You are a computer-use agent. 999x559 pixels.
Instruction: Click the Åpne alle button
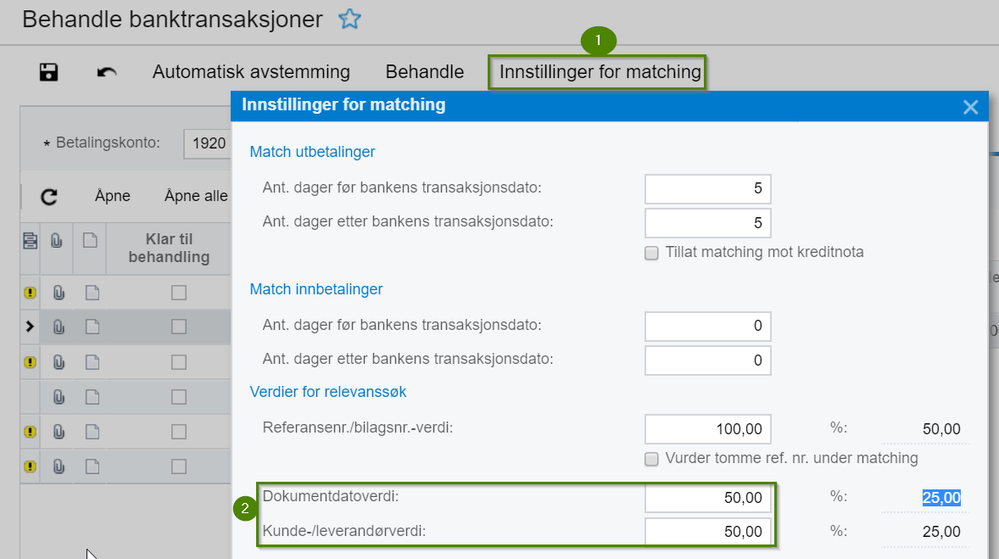(x=196, y=196)
